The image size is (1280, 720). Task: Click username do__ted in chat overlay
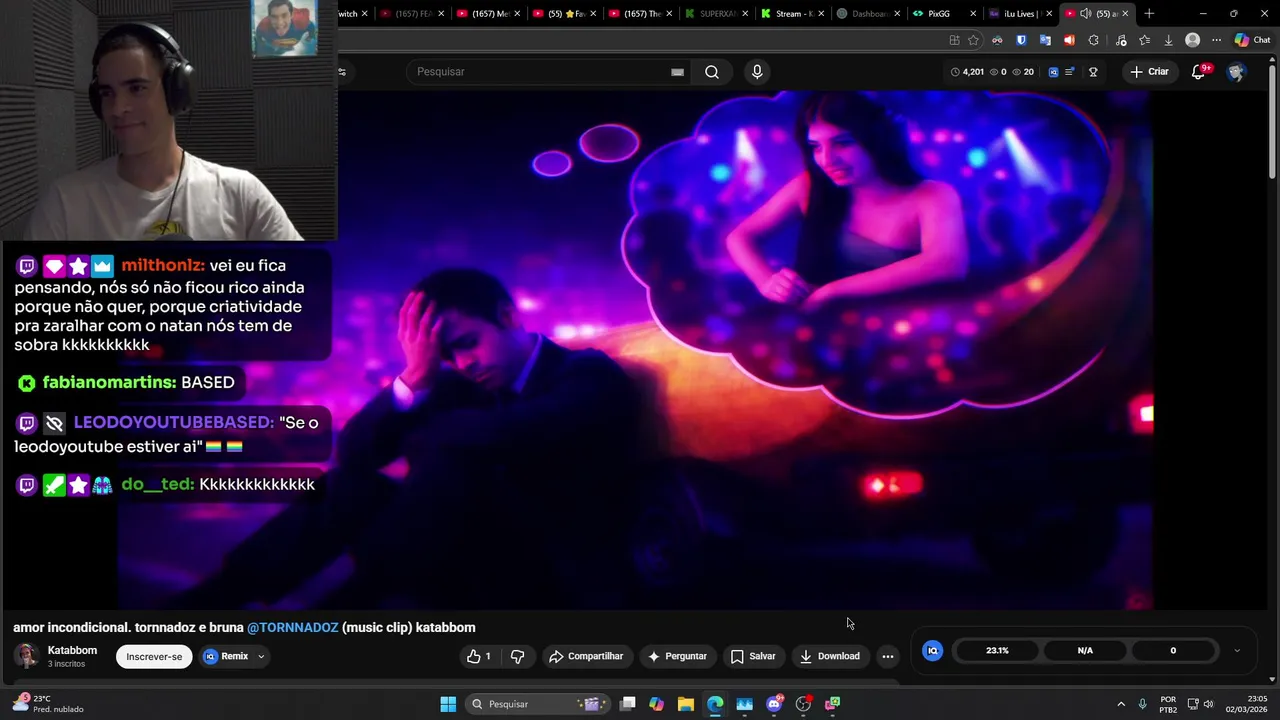pyautogui.click(x=158, y=484)
